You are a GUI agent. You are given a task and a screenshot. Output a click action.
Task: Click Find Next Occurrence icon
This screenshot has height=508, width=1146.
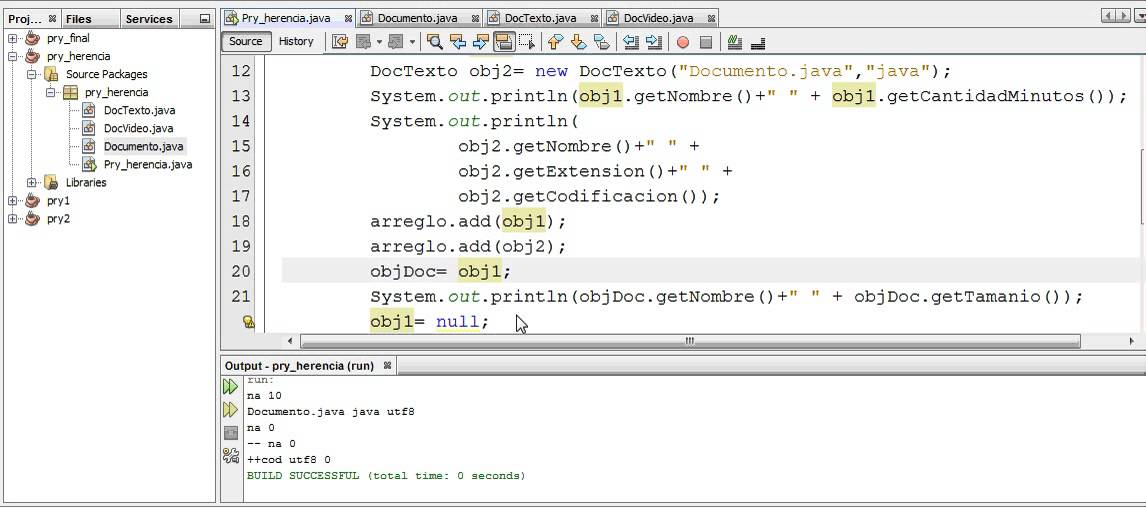481,42
